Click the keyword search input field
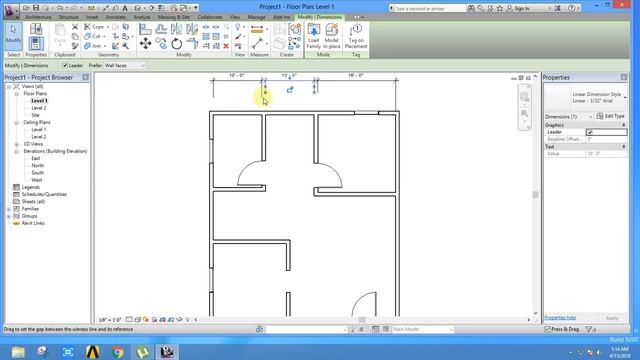This screenshot has width=640, height=360. (x=430, y=8)
